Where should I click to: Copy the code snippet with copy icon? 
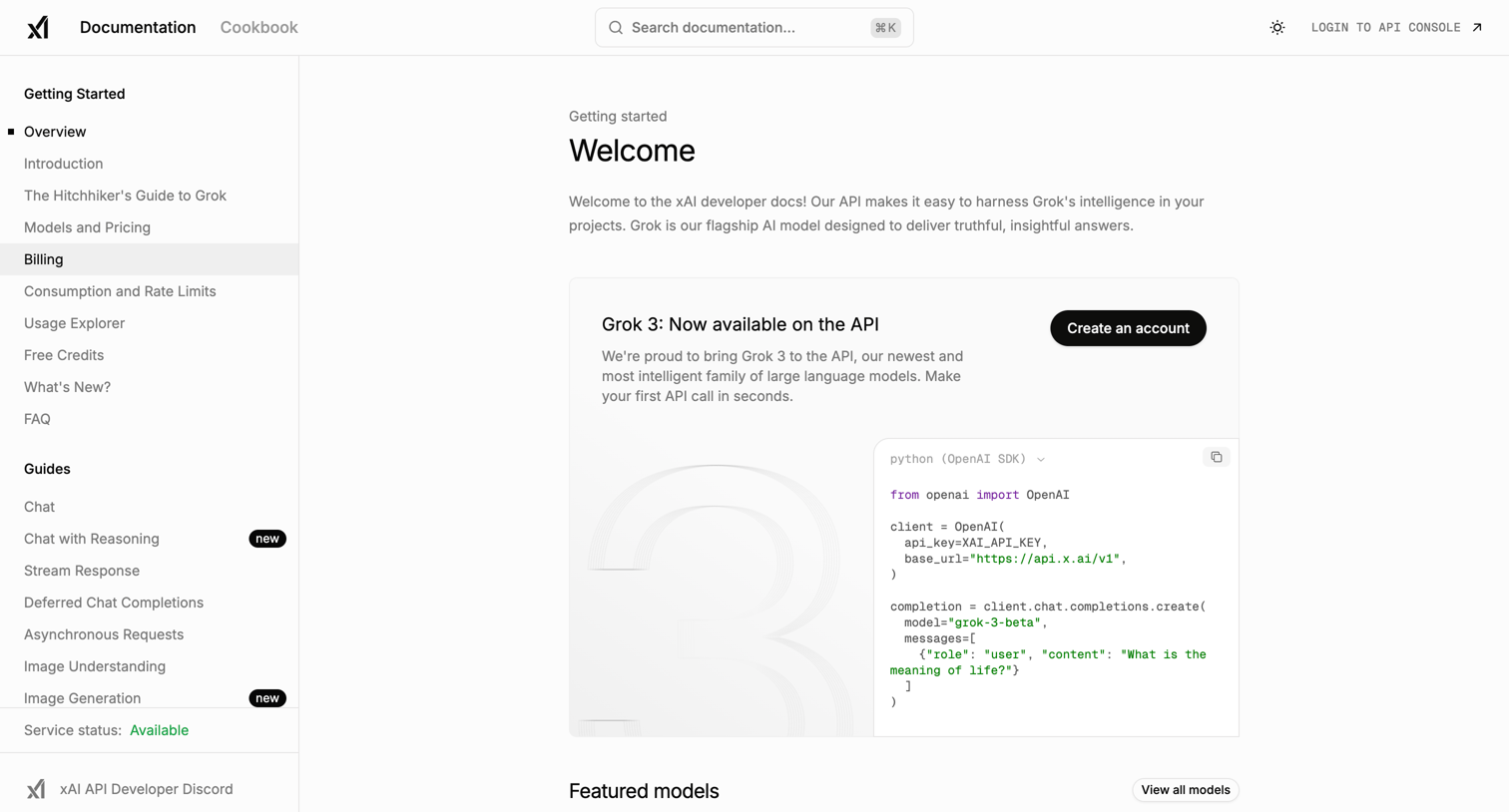click(x=1216, y=457)
